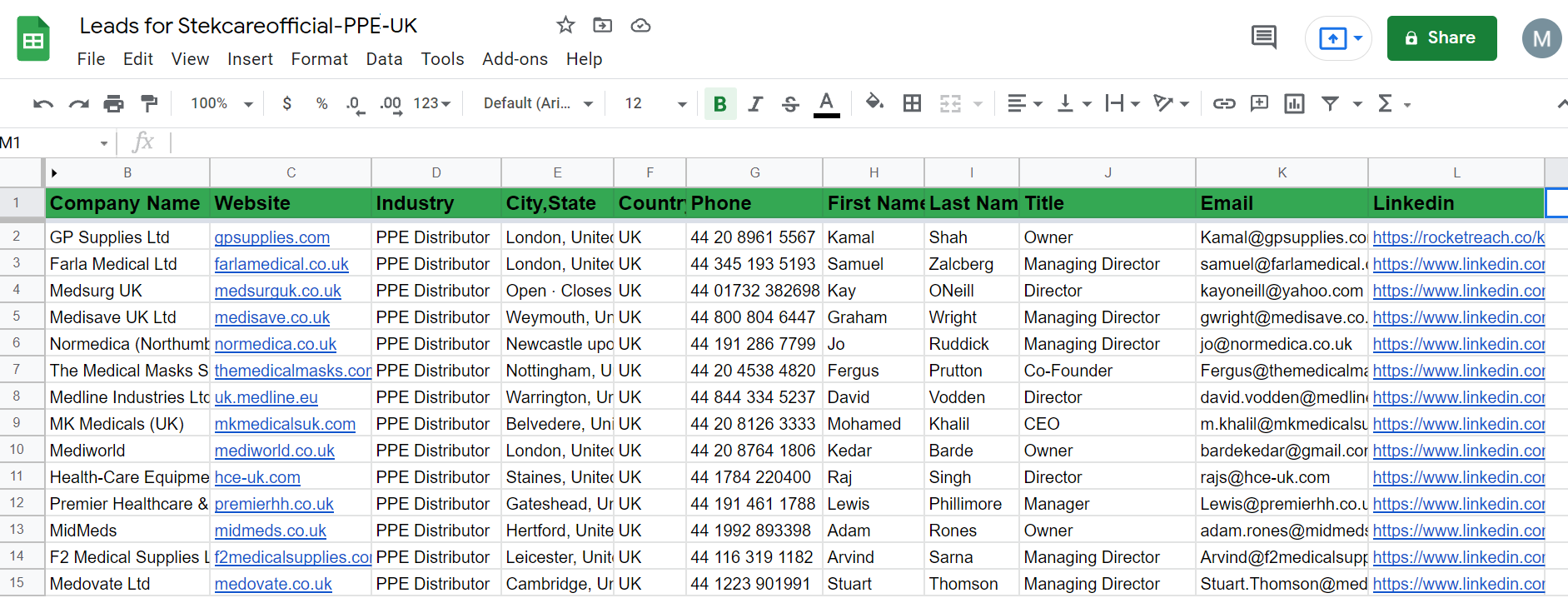The width and height of the screenshot is (1568, 598).
Task: Click the Undo icon
Action: click(x=43, y=103)
